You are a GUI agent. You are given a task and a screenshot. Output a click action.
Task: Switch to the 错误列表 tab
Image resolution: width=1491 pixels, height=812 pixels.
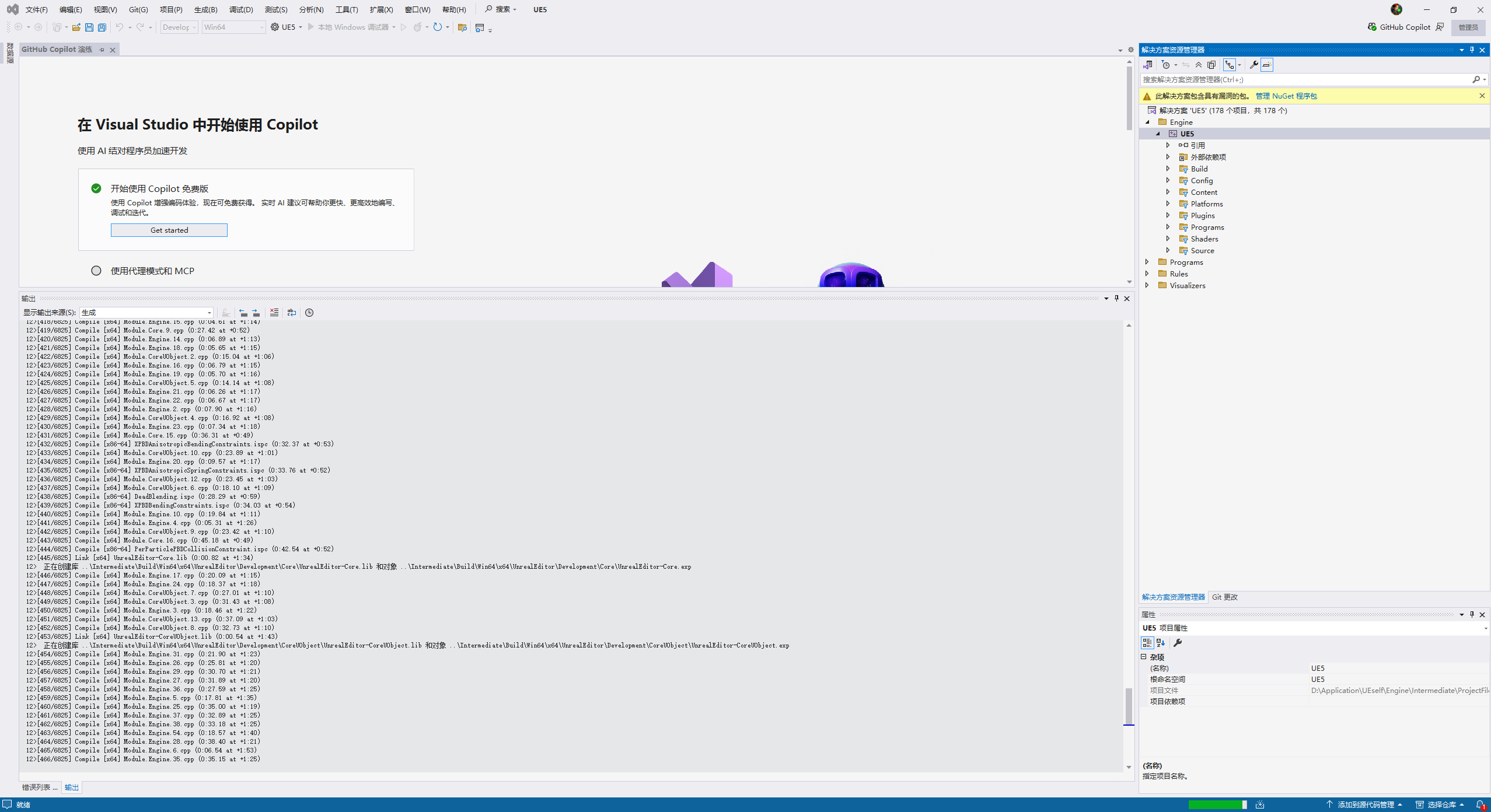40,787
